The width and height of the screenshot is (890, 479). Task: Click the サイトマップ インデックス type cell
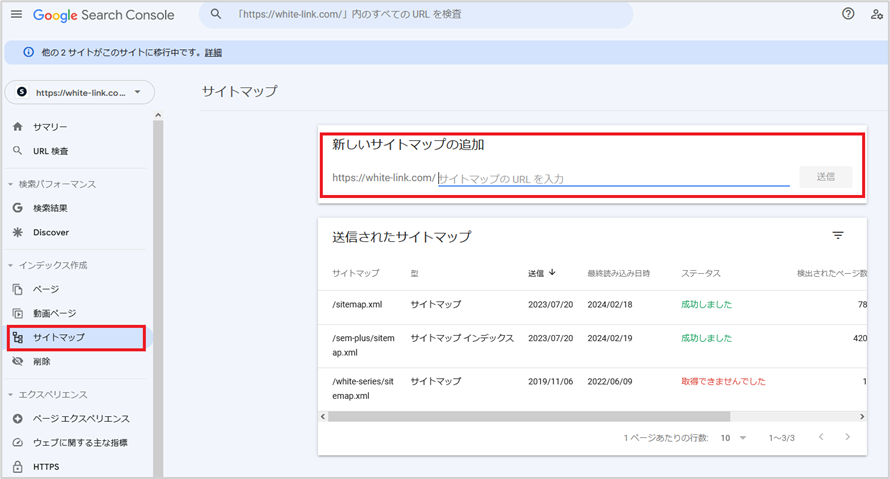pos(462,338)
